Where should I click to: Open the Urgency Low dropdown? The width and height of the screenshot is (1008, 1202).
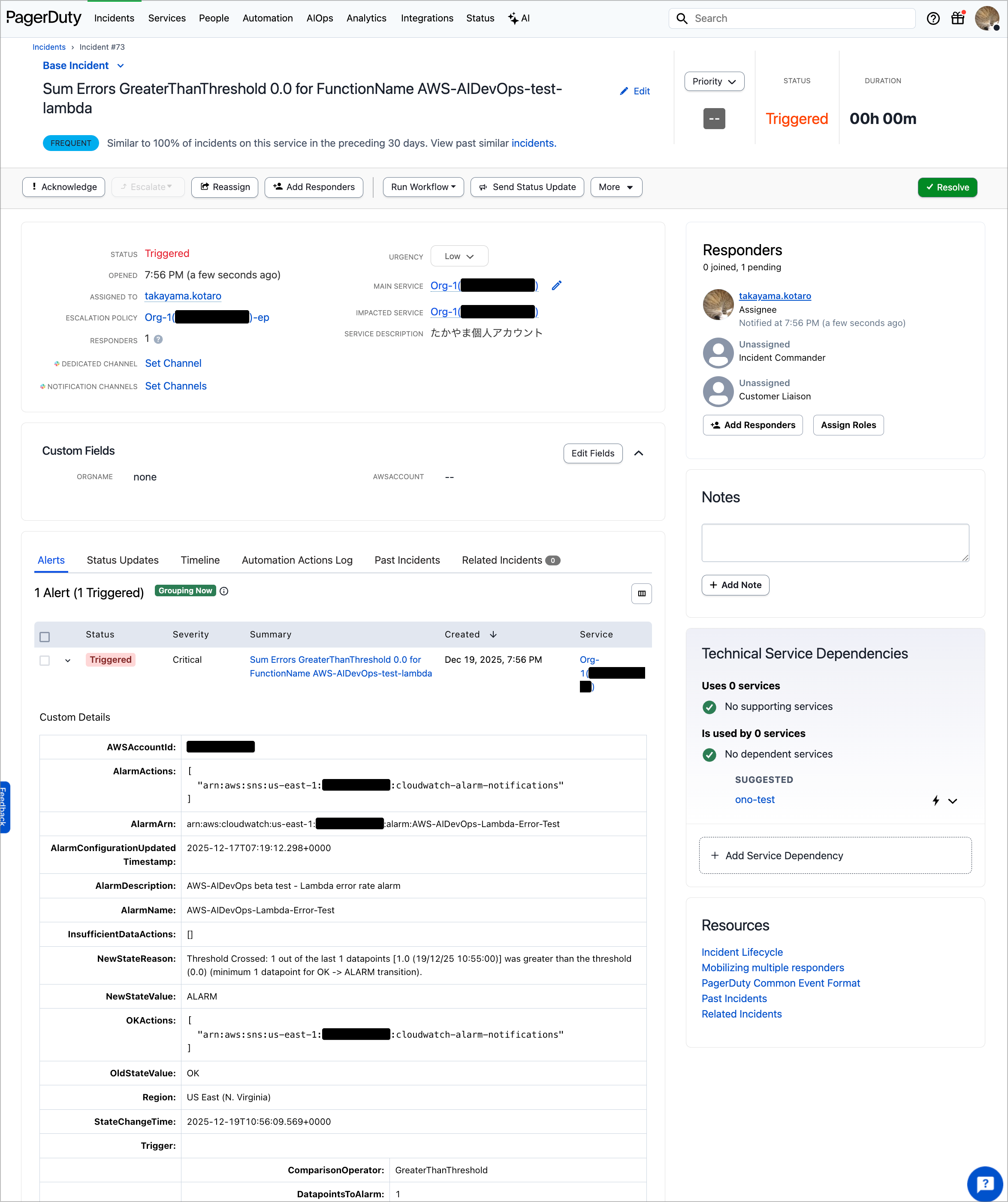tap(459, 257)
